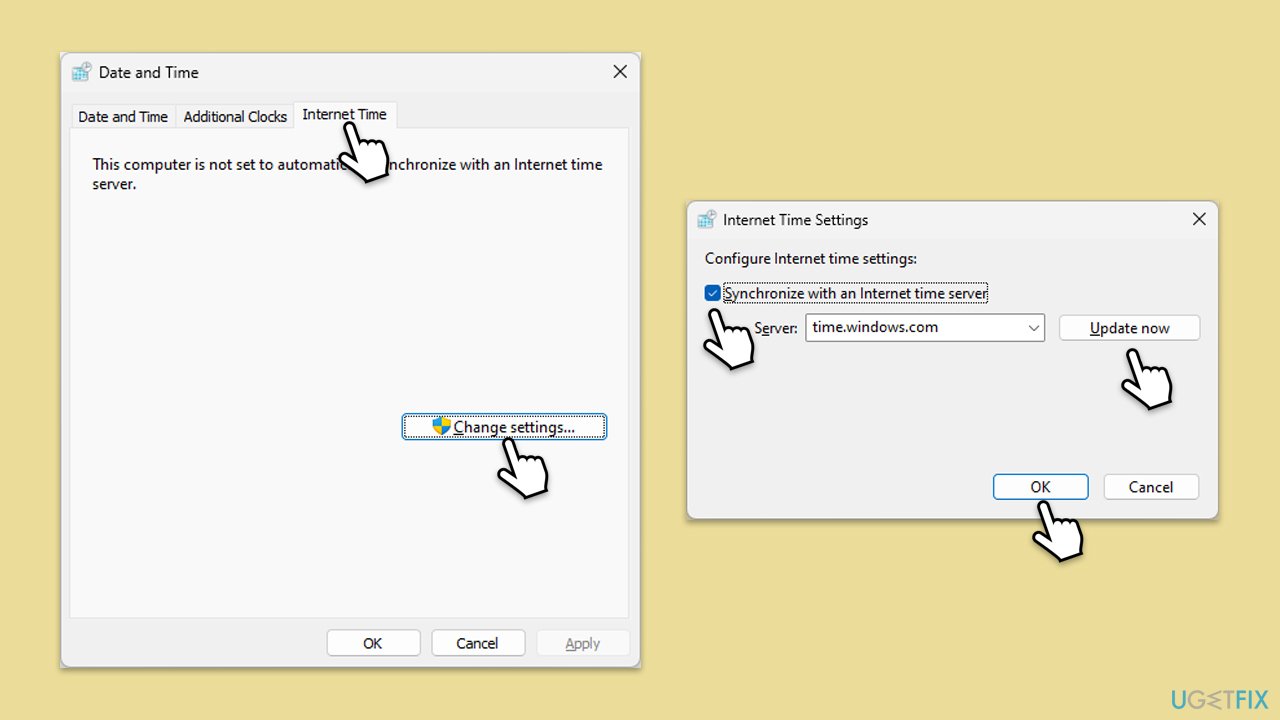The width and height of the screenshot is (1280, 720).
Task: Click the Change settings button
Action: pyautogui.click(x=504, y=427)
